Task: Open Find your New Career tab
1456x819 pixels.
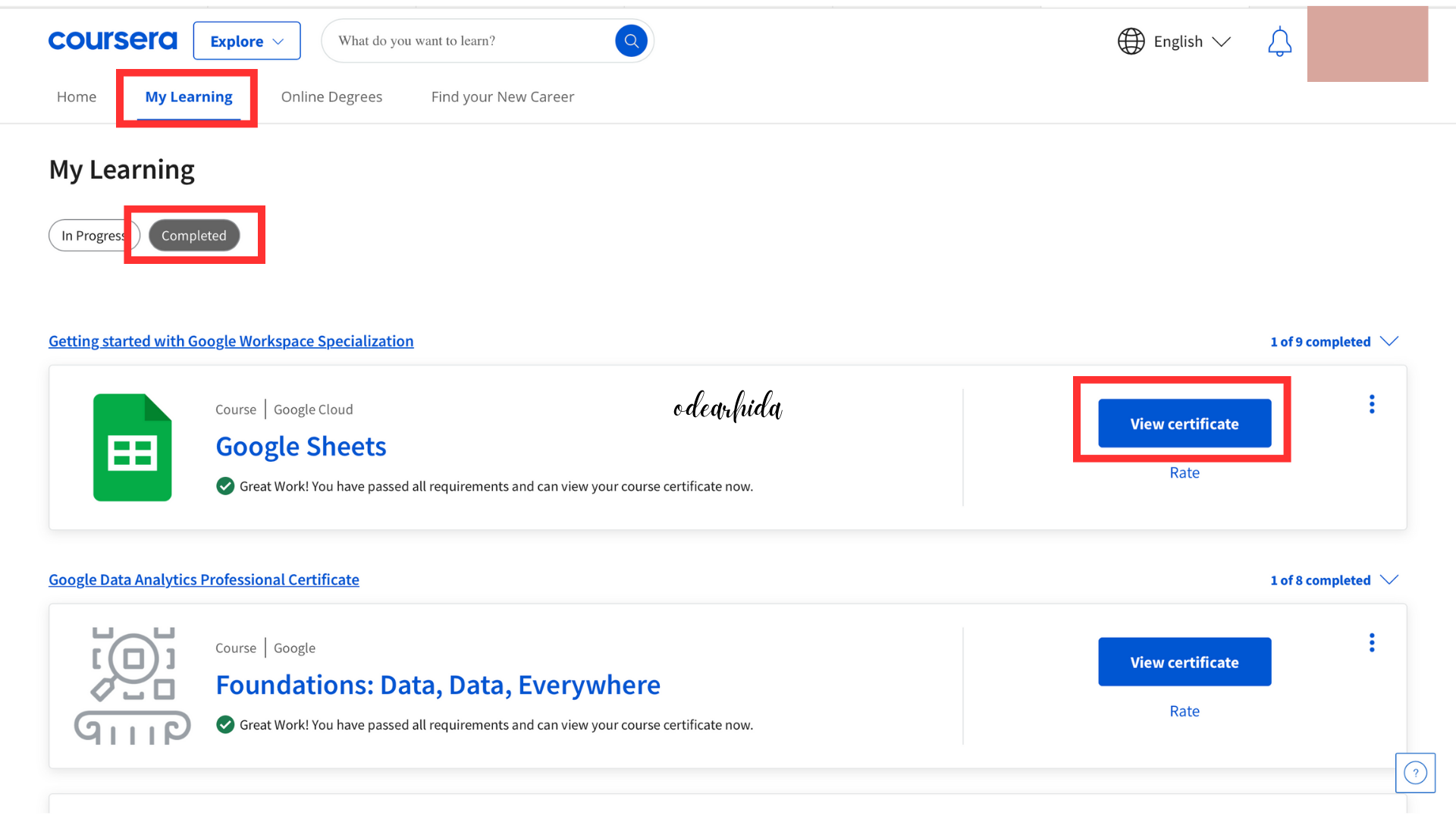Action: 503,97
